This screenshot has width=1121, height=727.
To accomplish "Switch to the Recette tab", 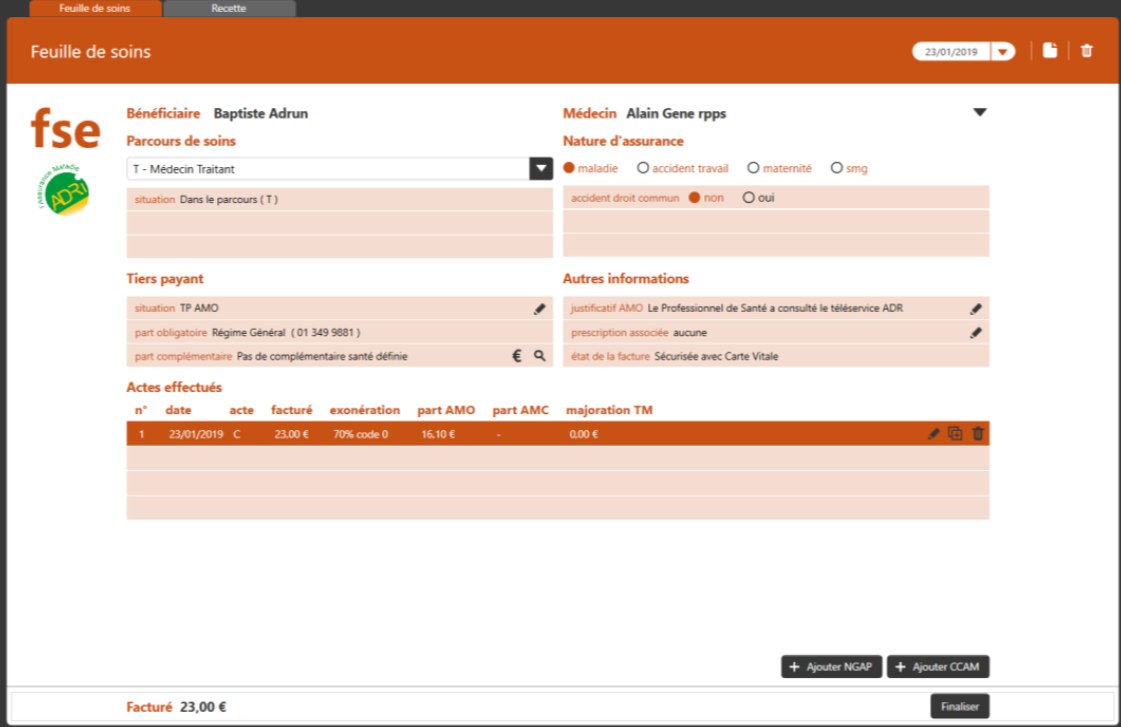I will point(229,8).
